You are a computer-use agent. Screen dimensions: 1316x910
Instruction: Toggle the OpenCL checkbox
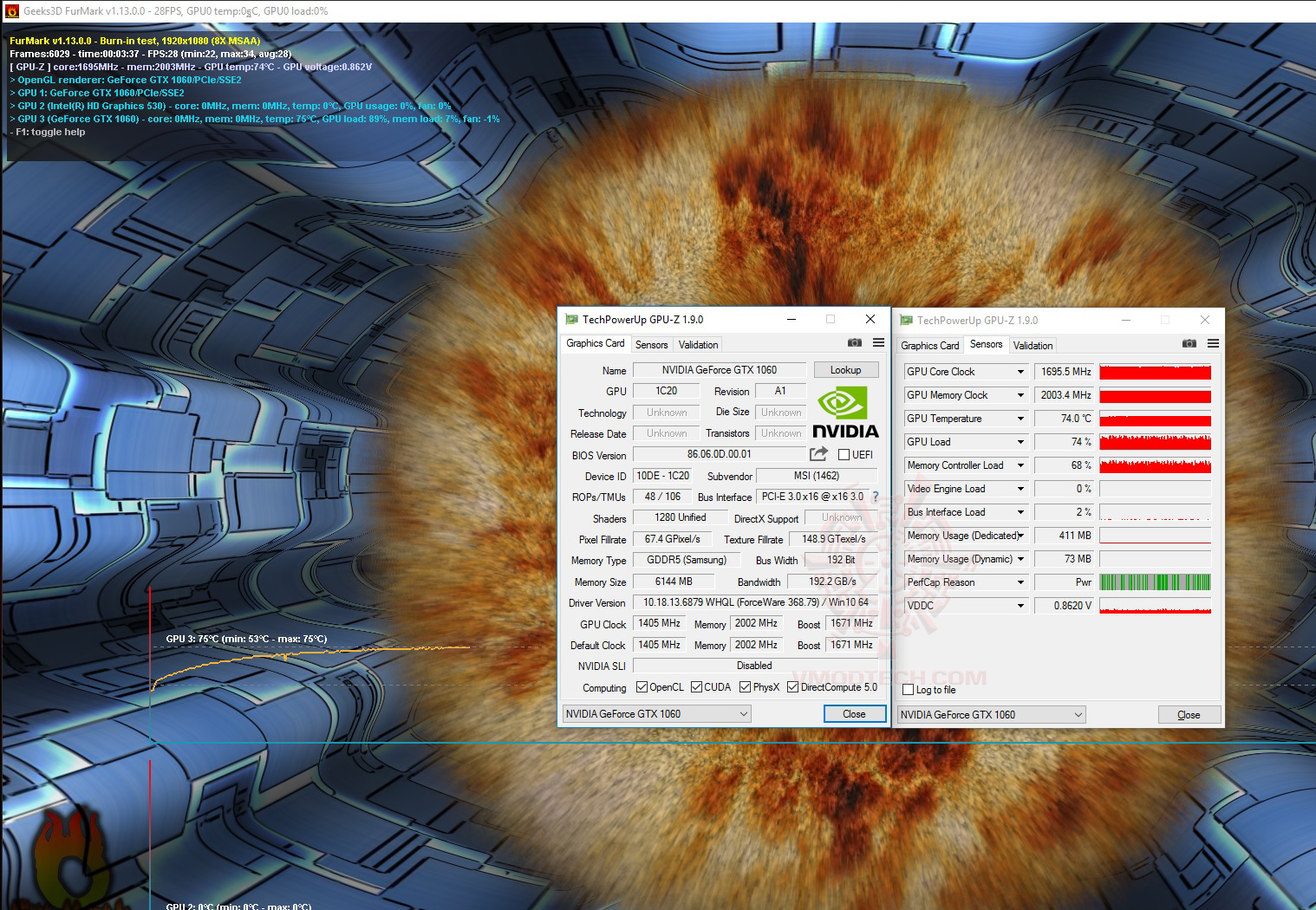pyautogui.click(x=642, y=687)
